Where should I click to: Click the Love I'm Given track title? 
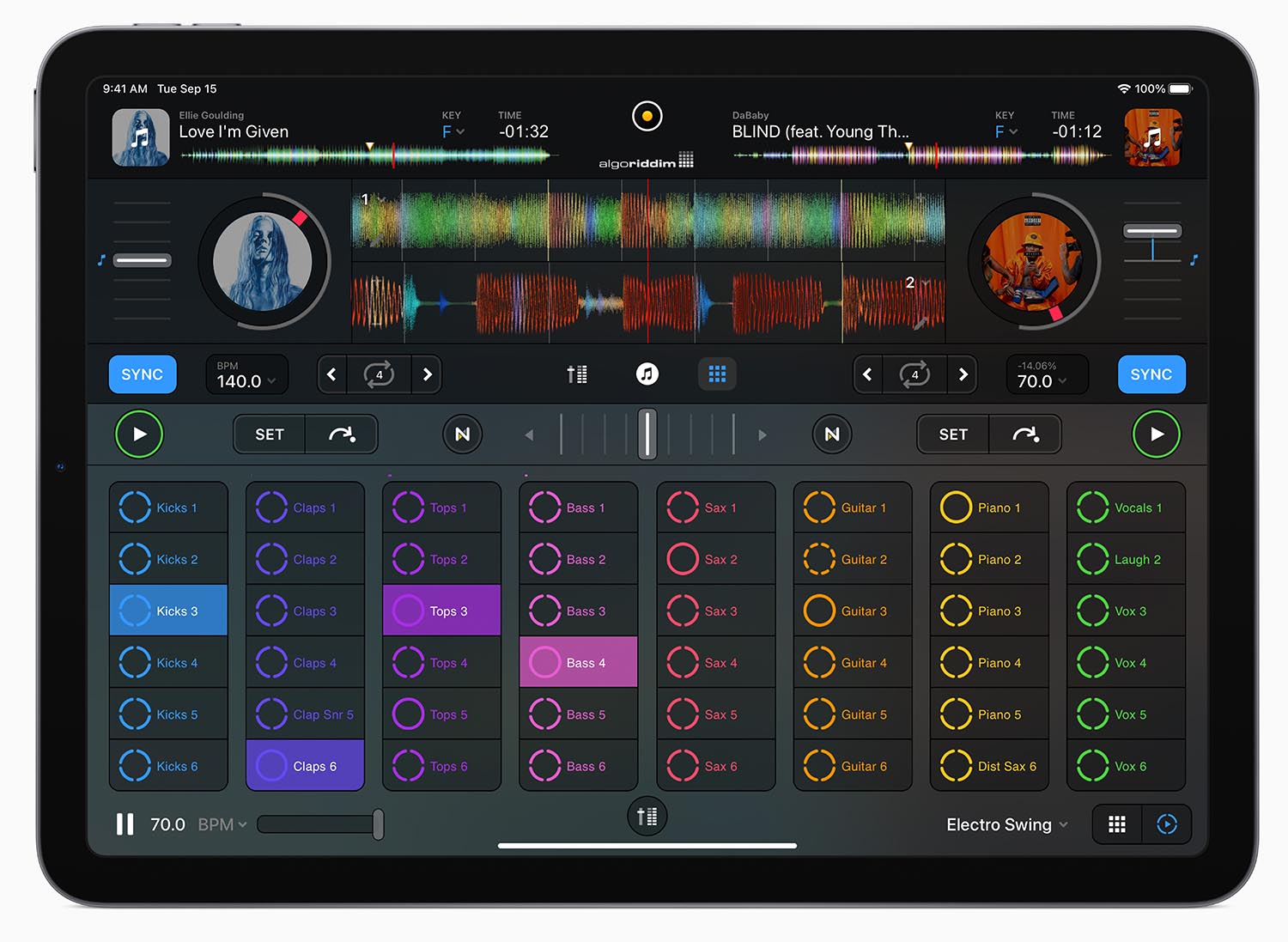(234, 131)
